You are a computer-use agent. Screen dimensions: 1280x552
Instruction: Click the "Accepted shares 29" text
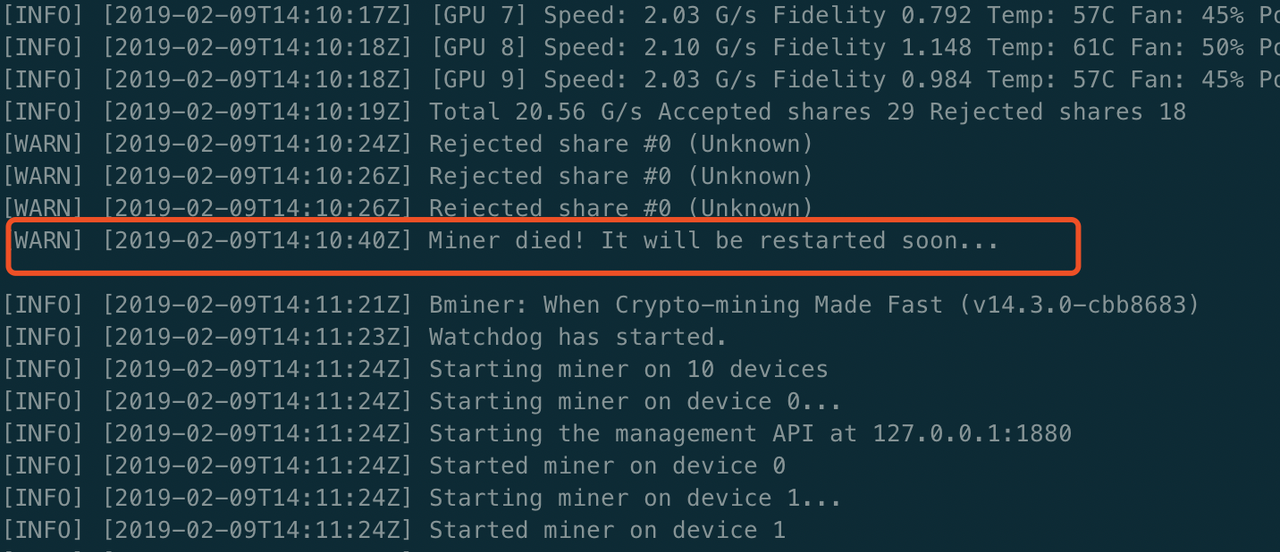(786, 112)
